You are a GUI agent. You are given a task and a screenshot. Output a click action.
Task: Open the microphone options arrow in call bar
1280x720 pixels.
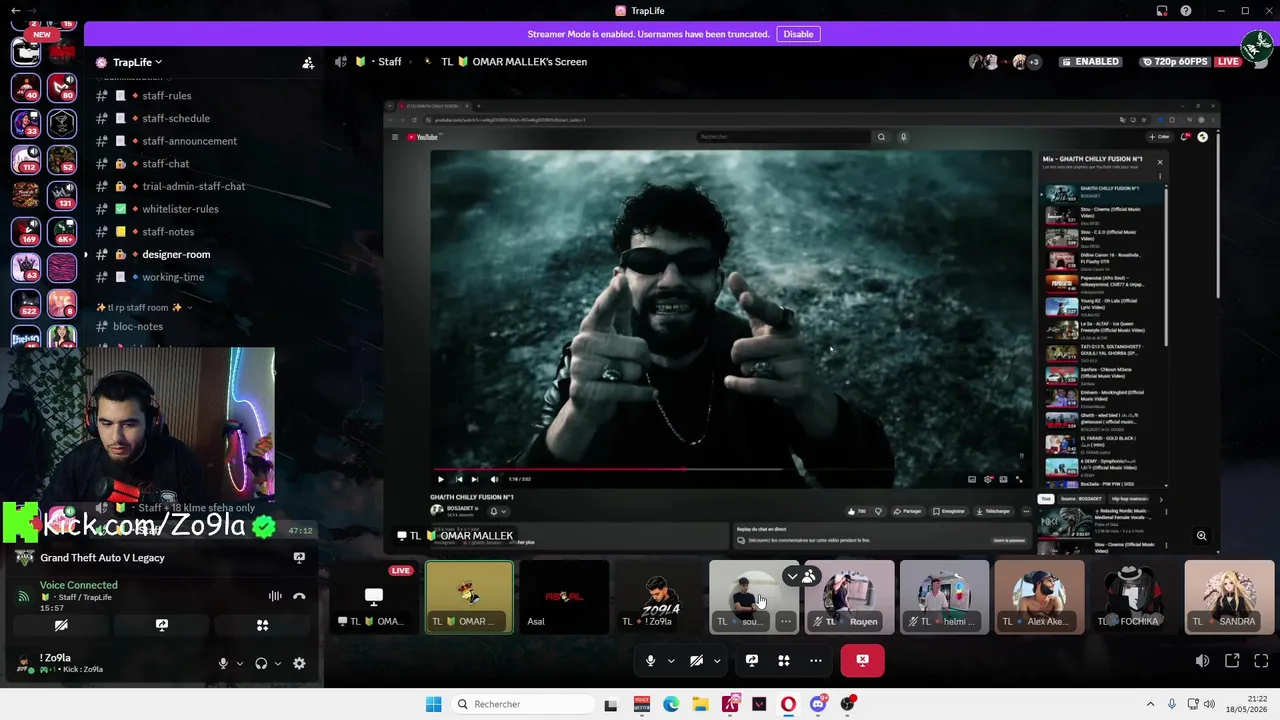[671, 660]
